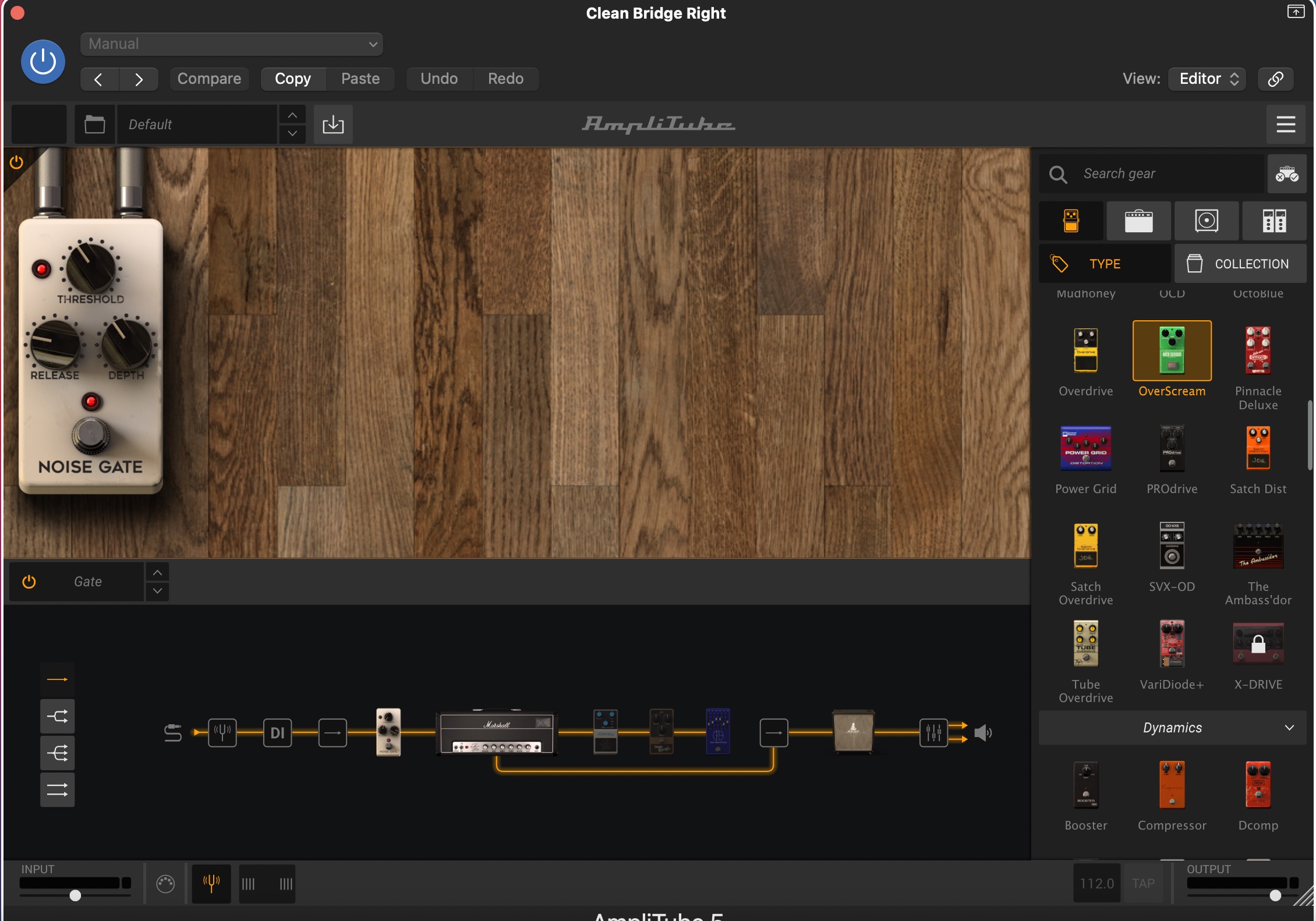Select the SVX-OD pedal
This screenshot has height=921, width=1316.
tap(1172, 546)
